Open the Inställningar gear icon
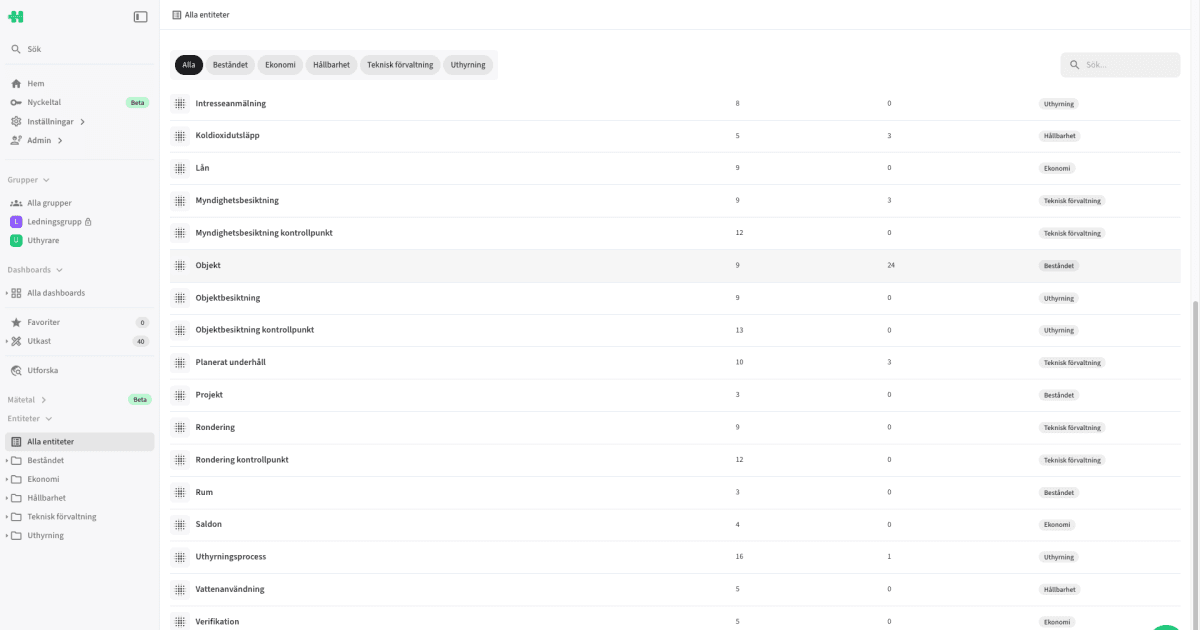The width and height of the screenshot is (1200, 630). pyautogui.click(x=17, y=121)
